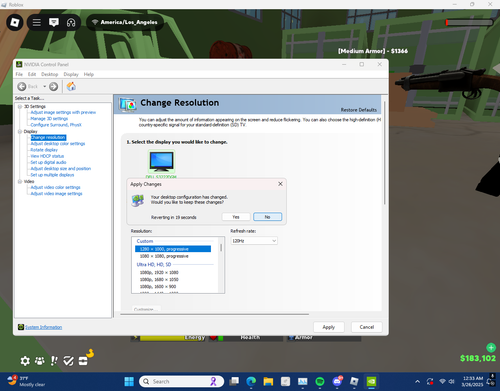Open Adjust image settings with preview
The width and height of the screenshot is (500, 391).
pos(63,112)
